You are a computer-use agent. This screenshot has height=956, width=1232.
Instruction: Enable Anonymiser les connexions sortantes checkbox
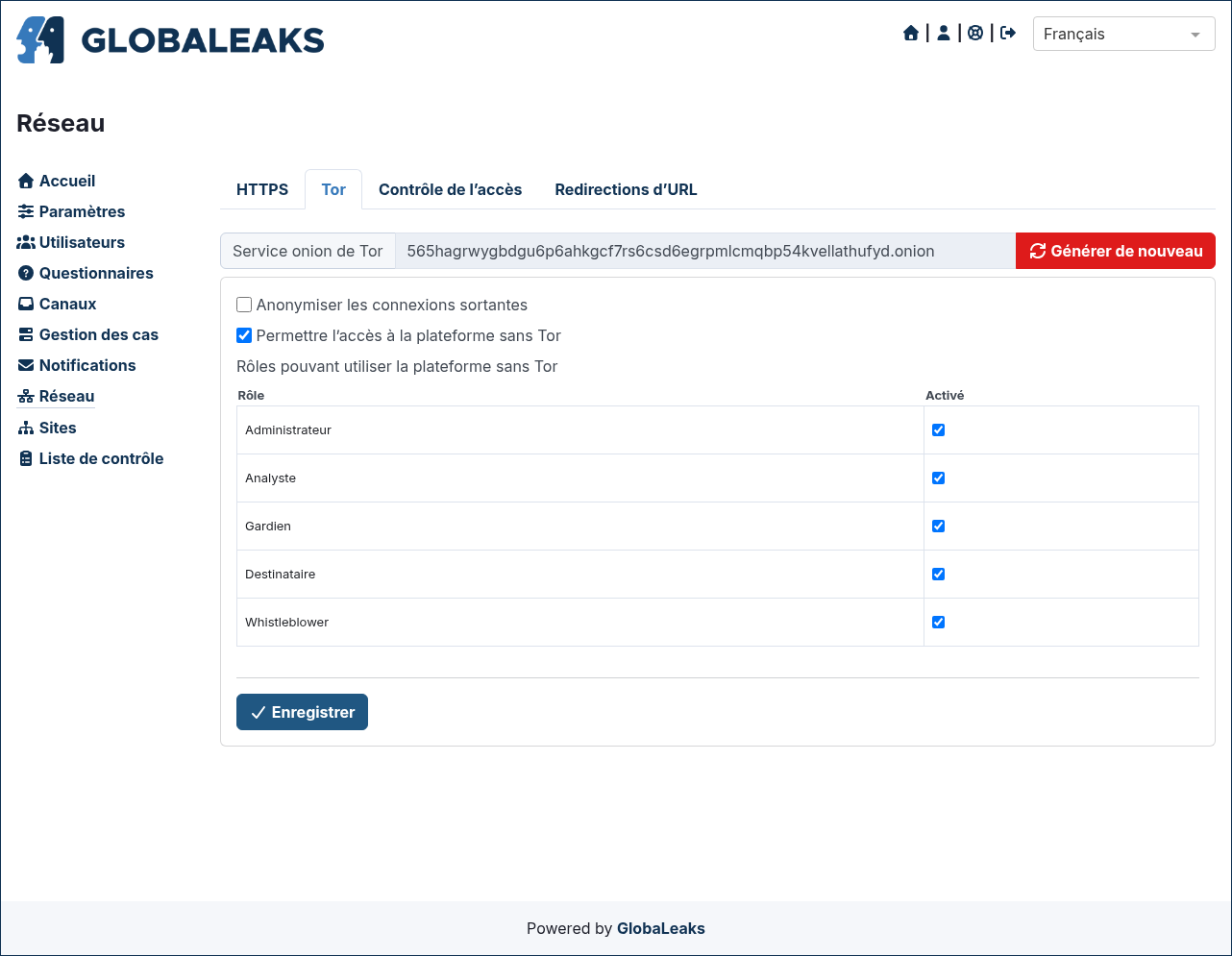pyautogui.click(x=244, y=305)
